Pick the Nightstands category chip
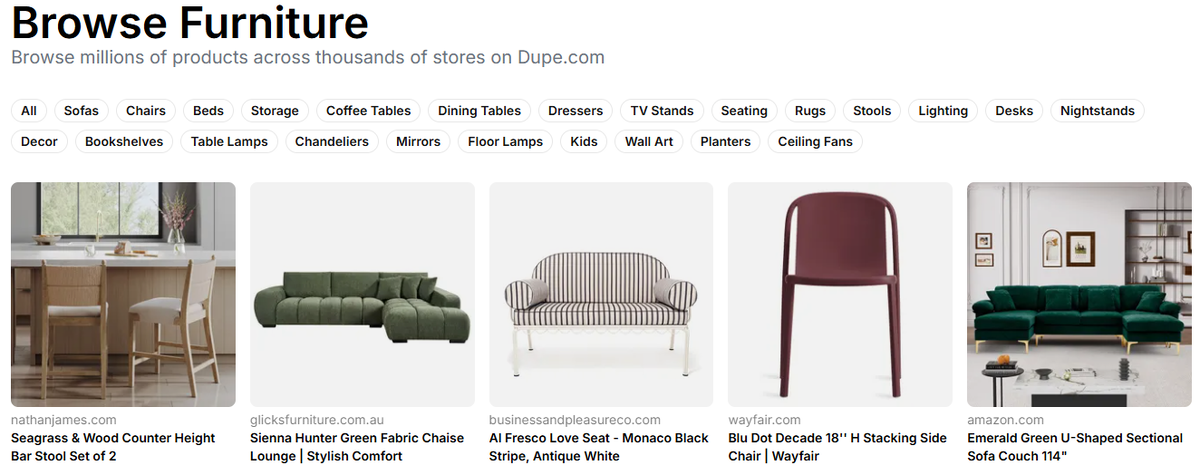Image resolution: width=1200 pixels, height=475 pixels. click(1098, 111)
